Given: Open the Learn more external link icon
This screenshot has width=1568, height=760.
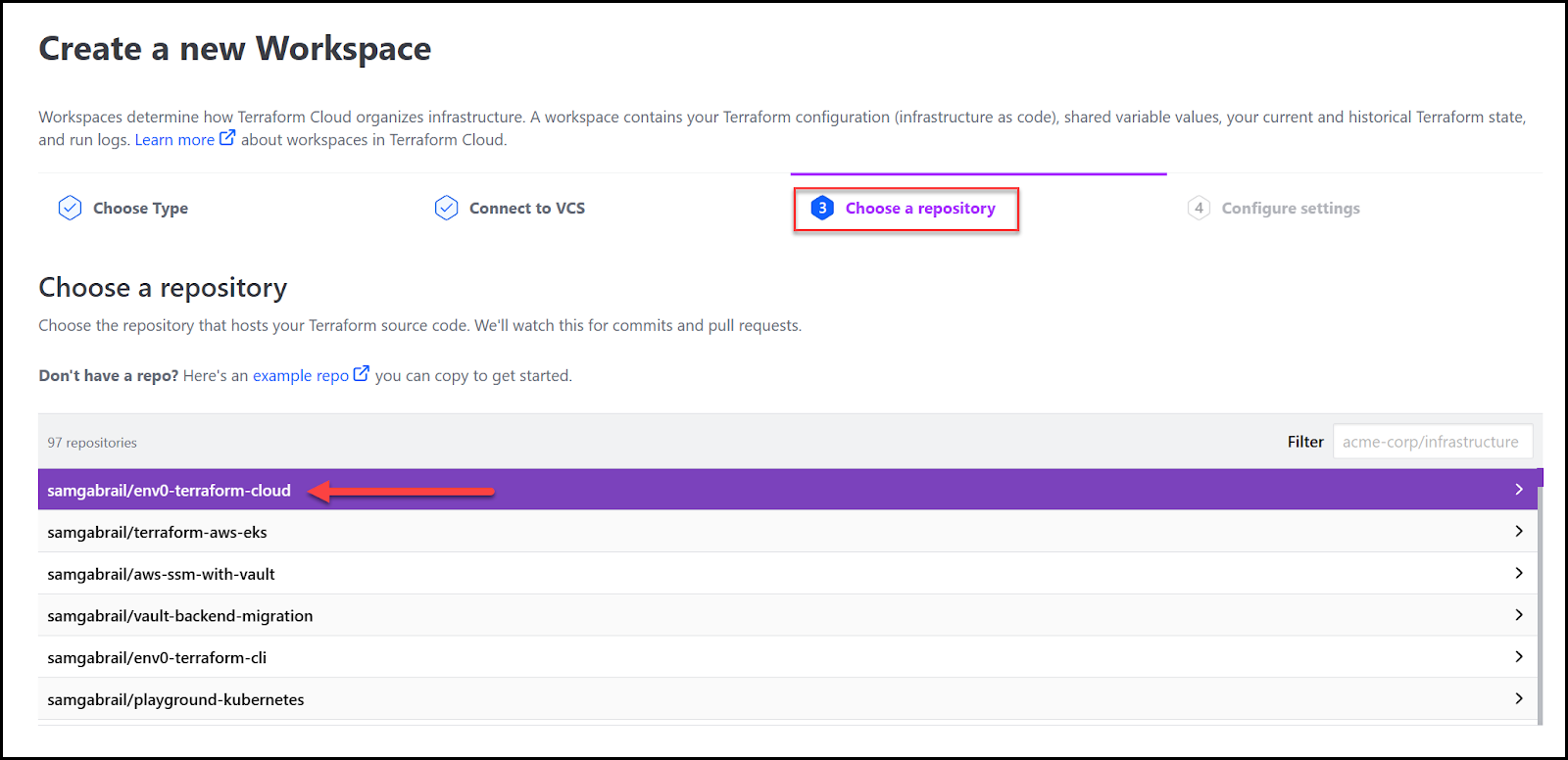Looking at the screenshot, I should pos(226,137).
